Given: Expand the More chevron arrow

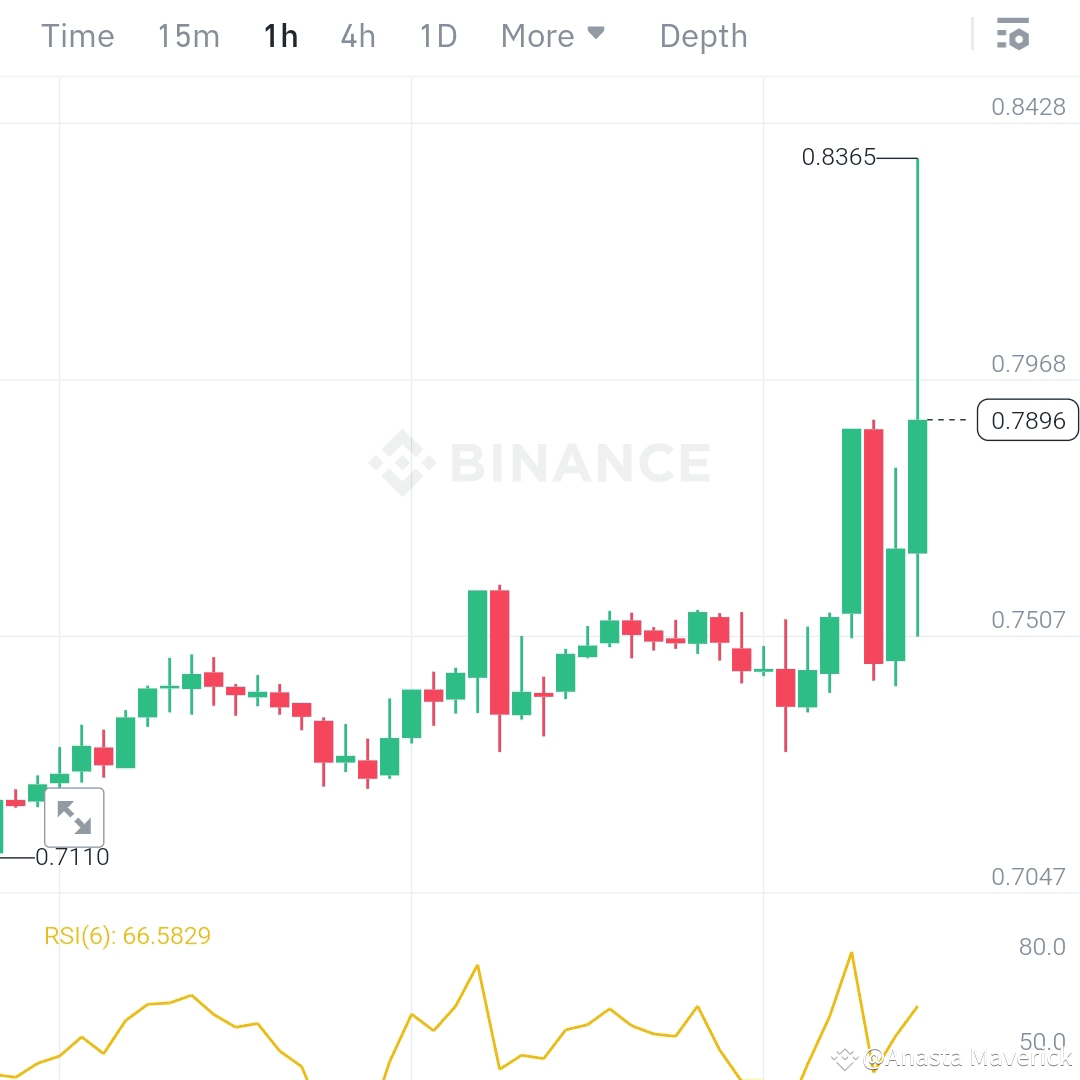Looking at the screenshot, I should (597, 33).
